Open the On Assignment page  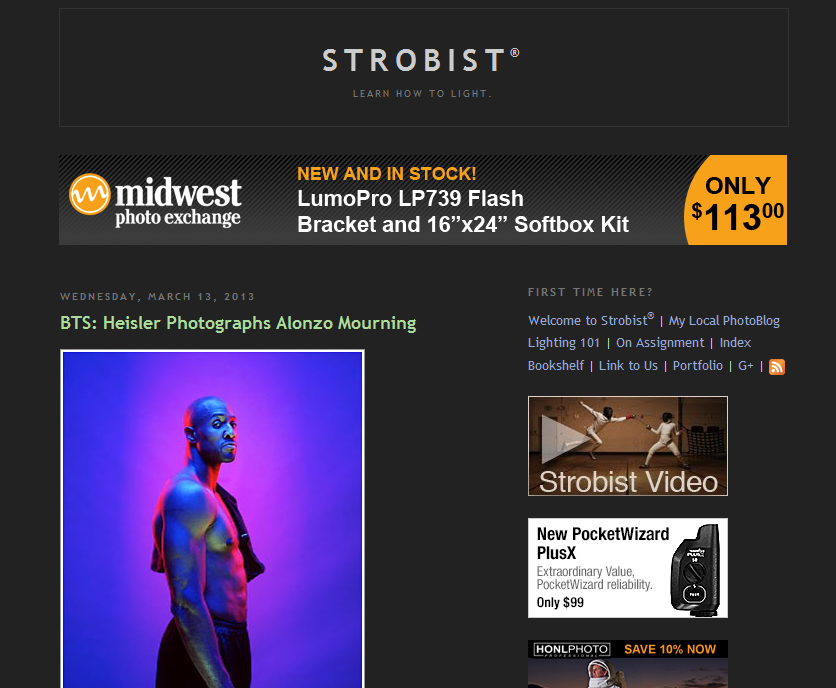[x=660, y=343]
